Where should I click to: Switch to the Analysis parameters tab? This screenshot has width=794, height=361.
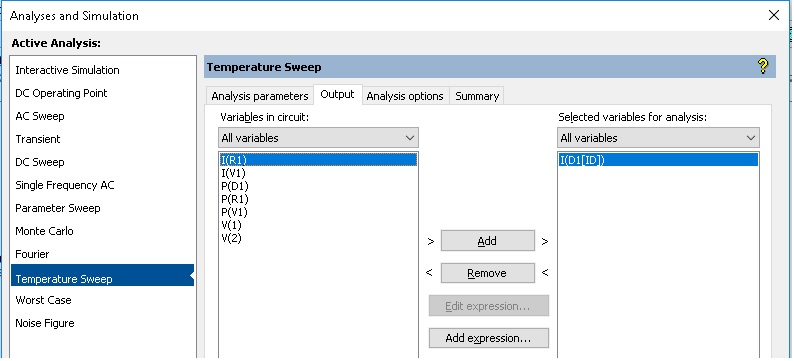[260, 96]
